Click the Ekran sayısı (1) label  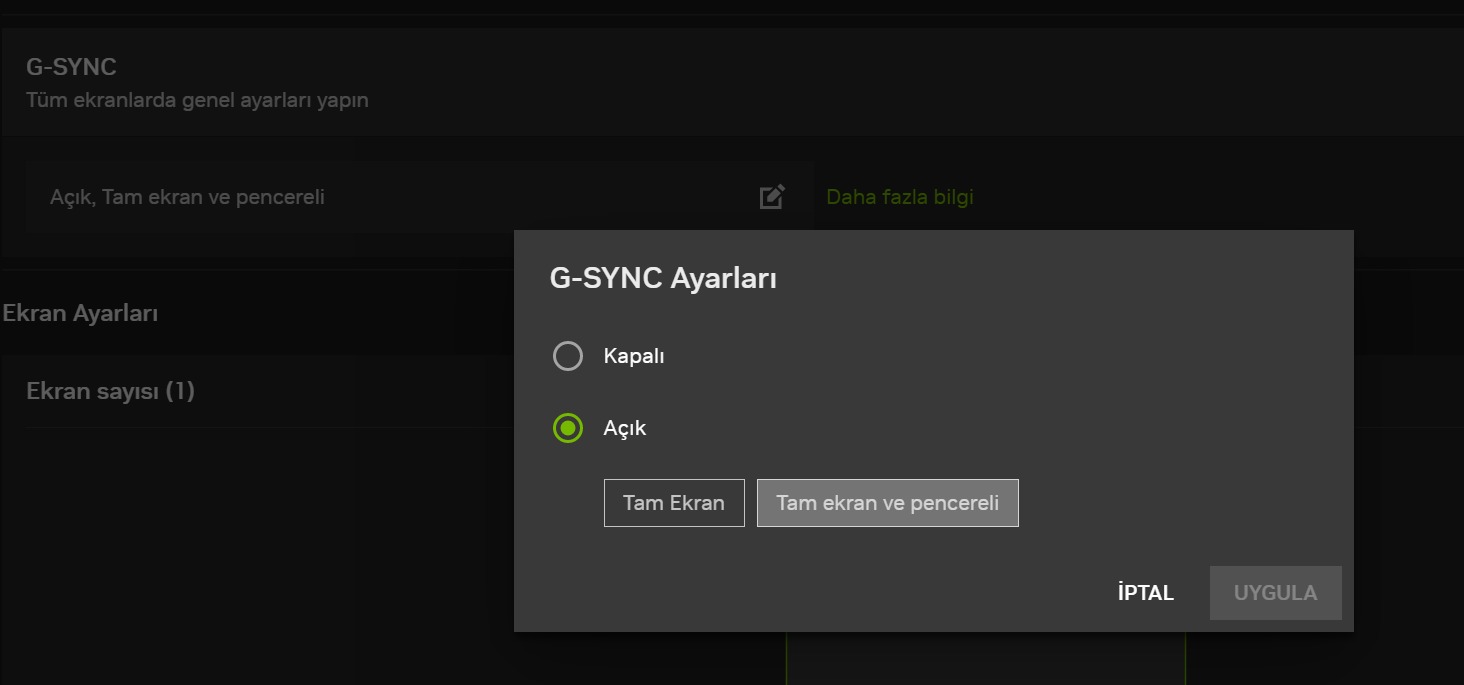(110, 391)
